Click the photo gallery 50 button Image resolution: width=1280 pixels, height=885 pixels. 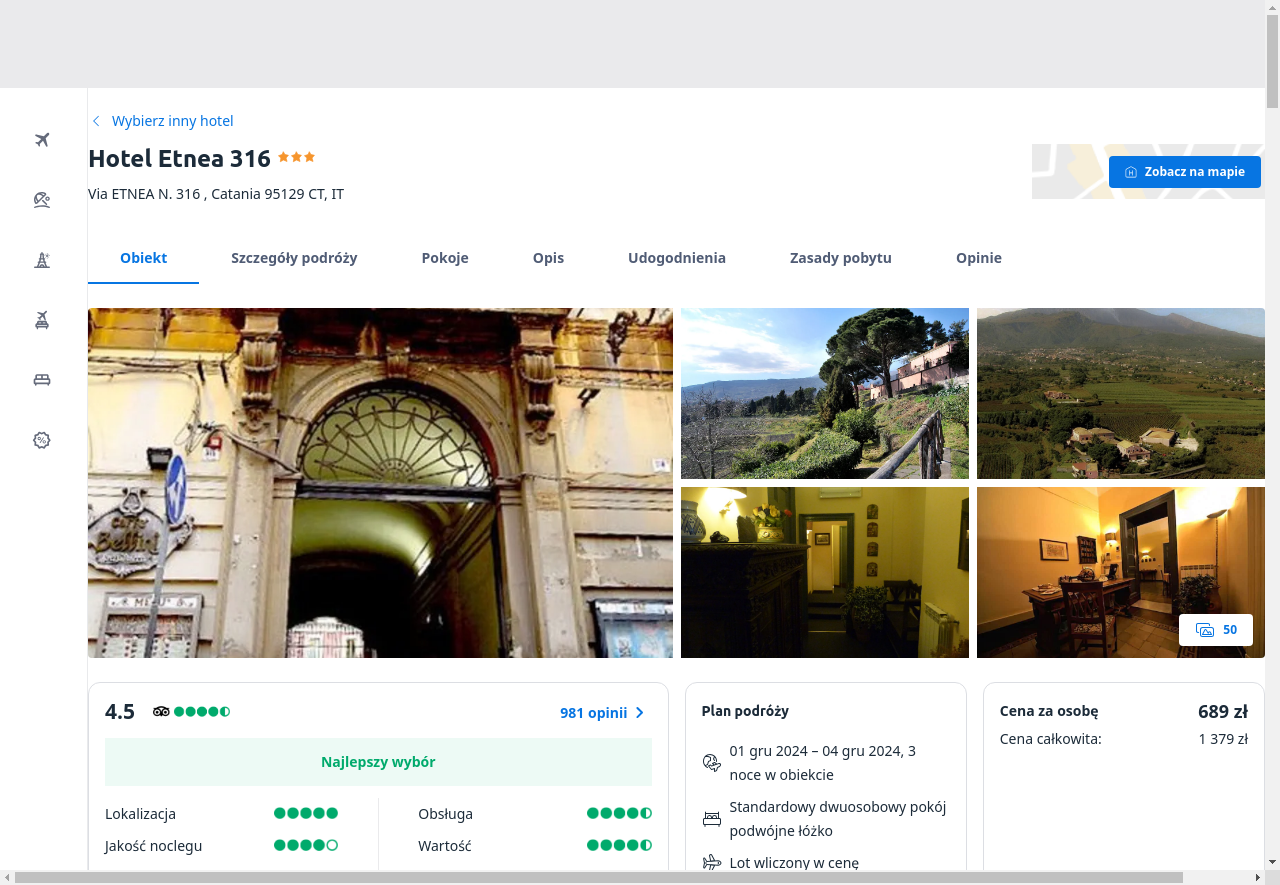tap(1216, 630)
